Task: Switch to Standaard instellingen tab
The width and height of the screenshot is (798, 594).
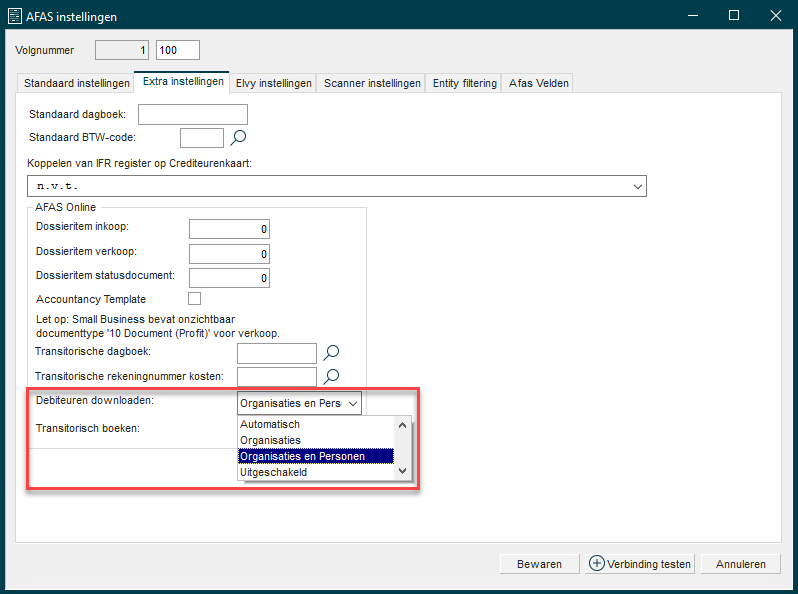Action: click(76, 83)
